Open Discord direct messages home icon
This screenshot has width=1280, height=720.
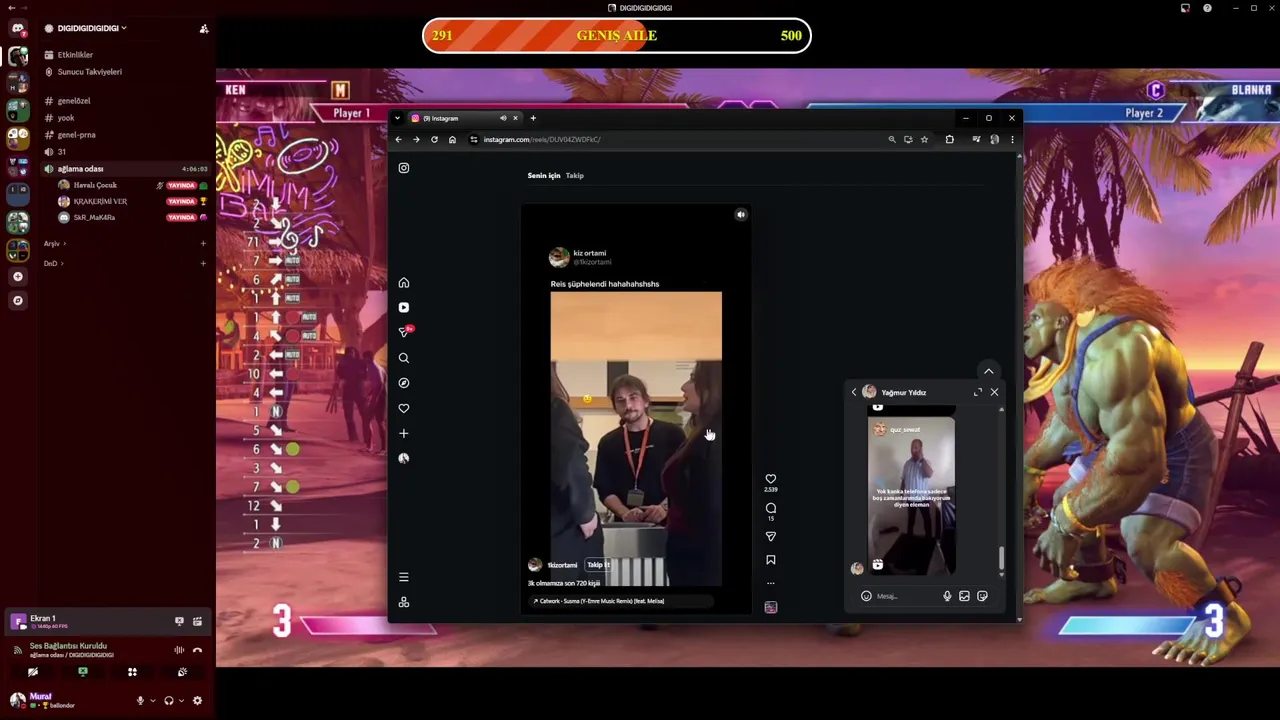coord(17,29)
